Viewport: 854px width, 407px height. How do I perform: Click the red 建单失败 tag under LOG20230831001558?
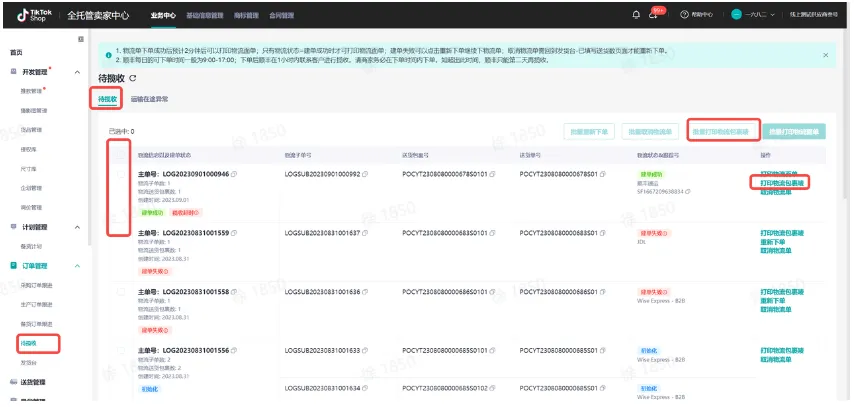(154, 330)
